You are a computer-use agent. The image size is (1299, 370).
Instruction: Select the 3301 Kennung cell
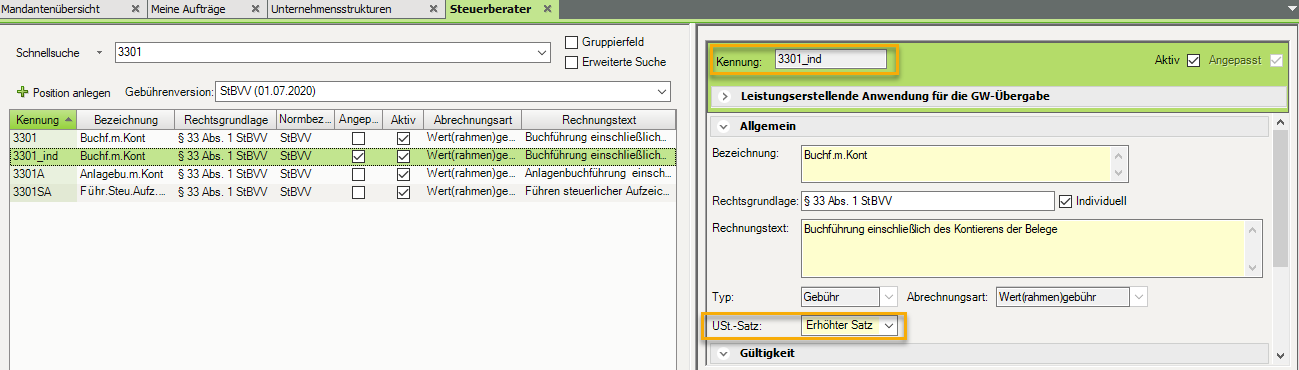[x=44, y=138]
